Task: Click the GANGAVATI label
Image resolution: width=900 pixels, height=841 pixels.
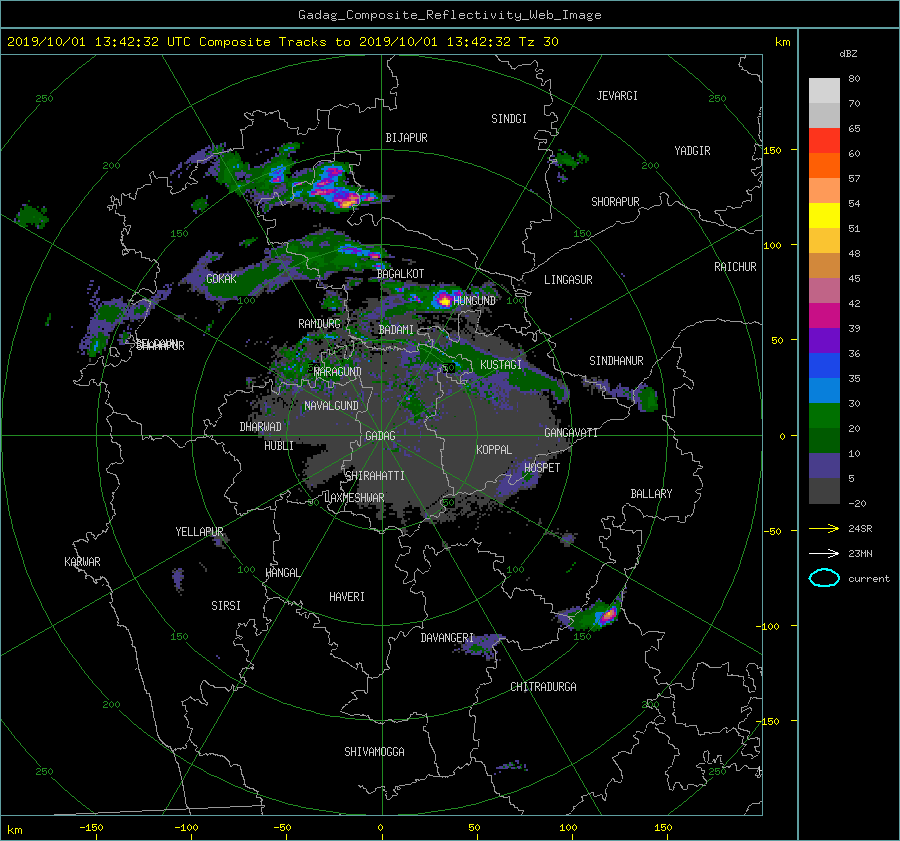Action: [x=571, y=432]
